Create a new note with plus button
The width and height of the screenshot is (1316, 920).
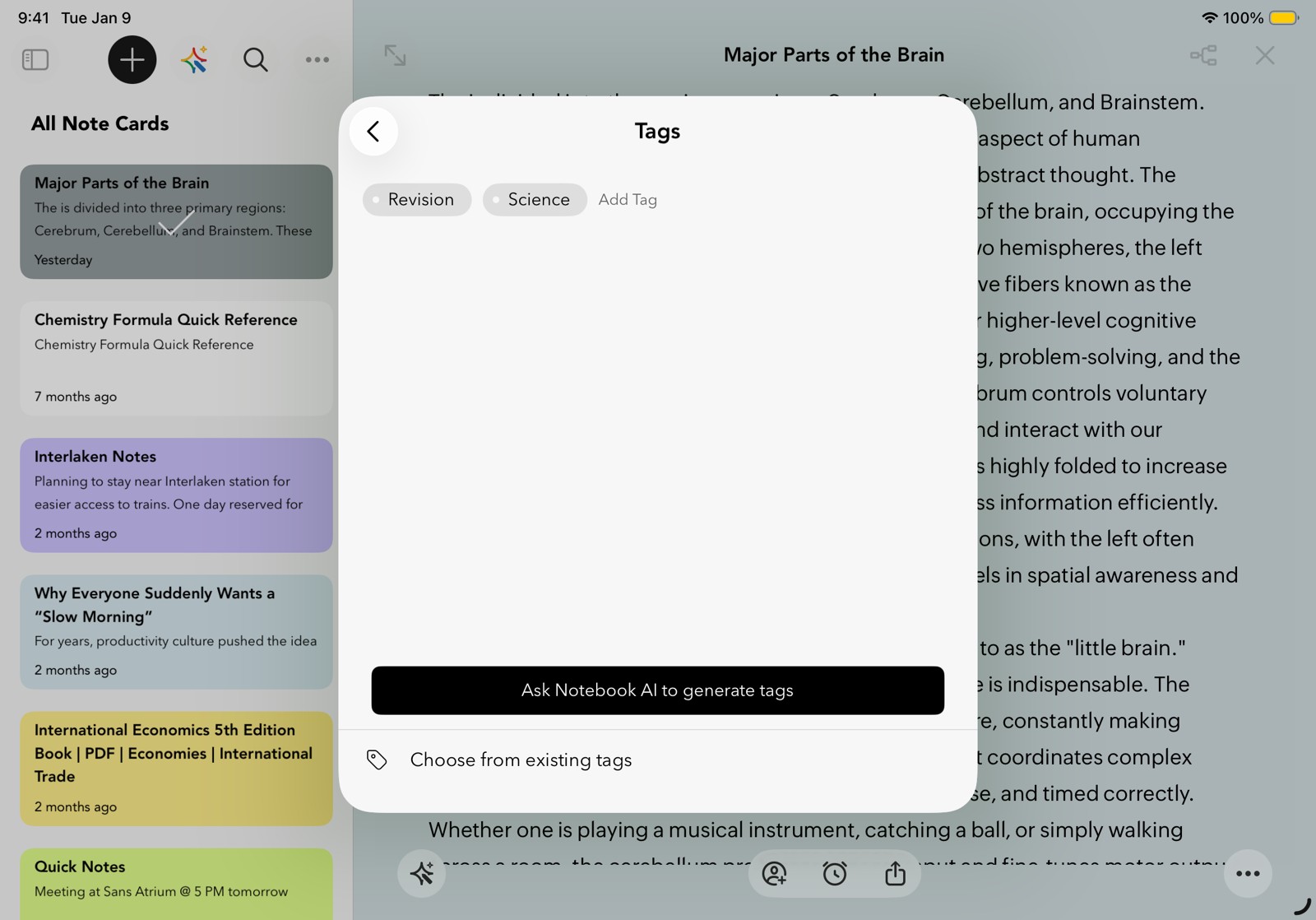pyautogui.click(x=132, y=59)
